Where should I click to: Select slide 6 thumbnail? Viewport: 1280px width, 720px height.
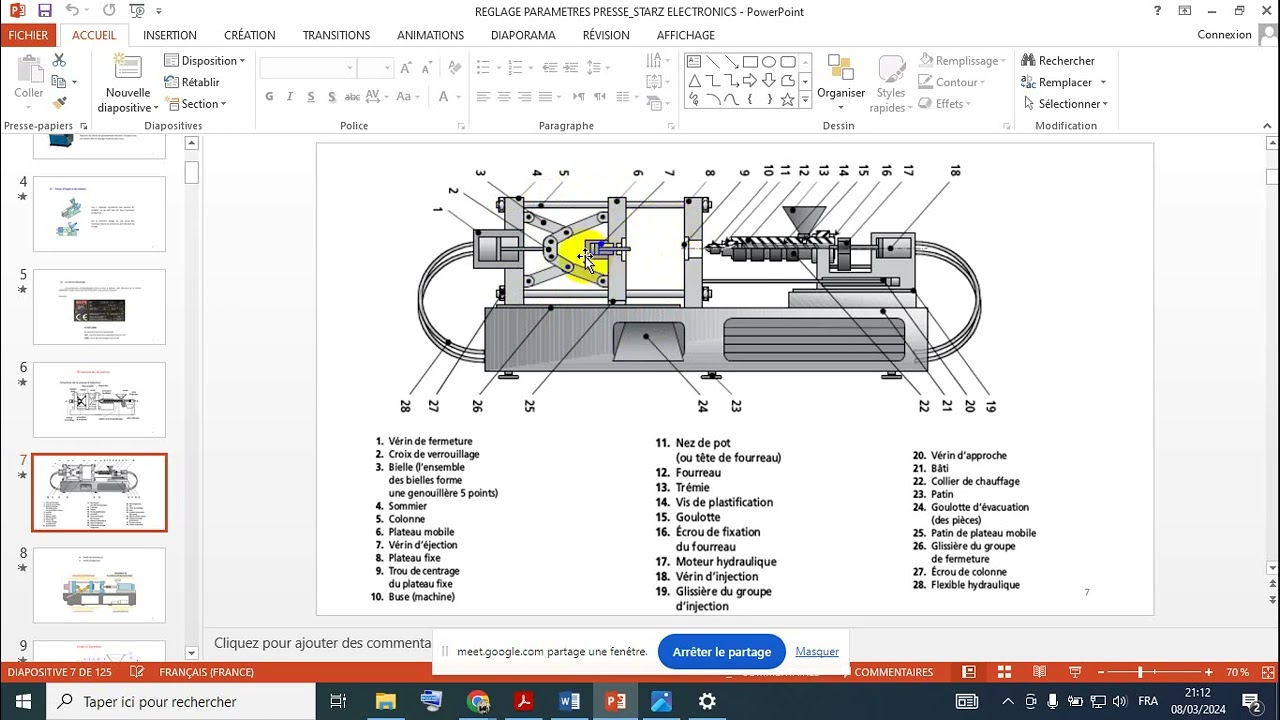click(x=99, y=400)
